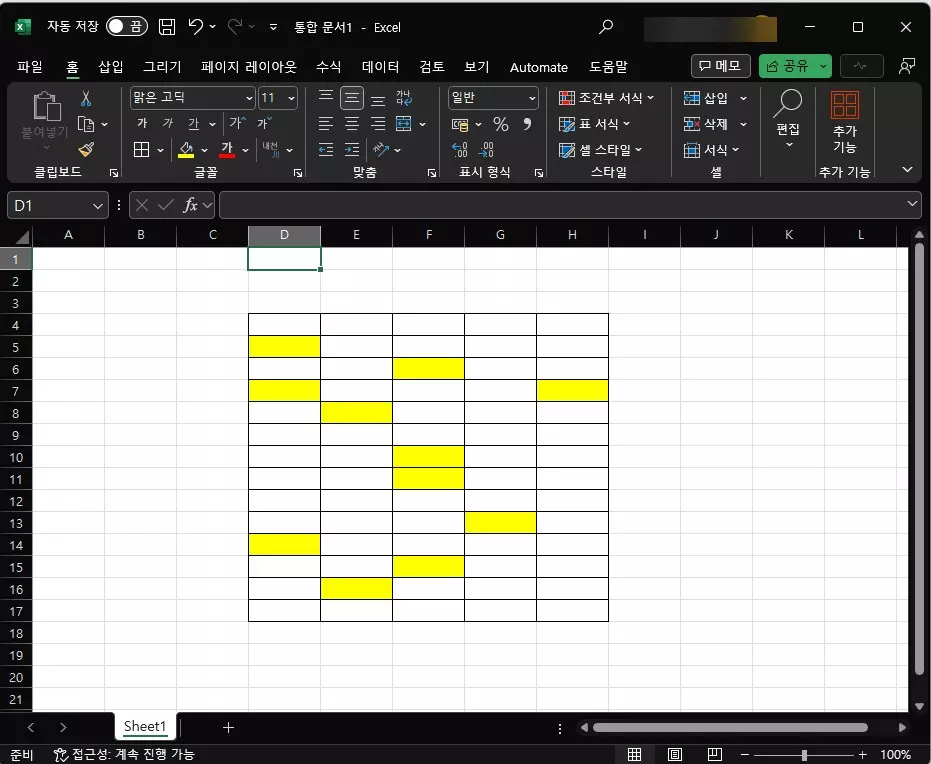Click the Align Right icon
The width and height of the screenshot is (931, 764).
[x=378, y=123]
